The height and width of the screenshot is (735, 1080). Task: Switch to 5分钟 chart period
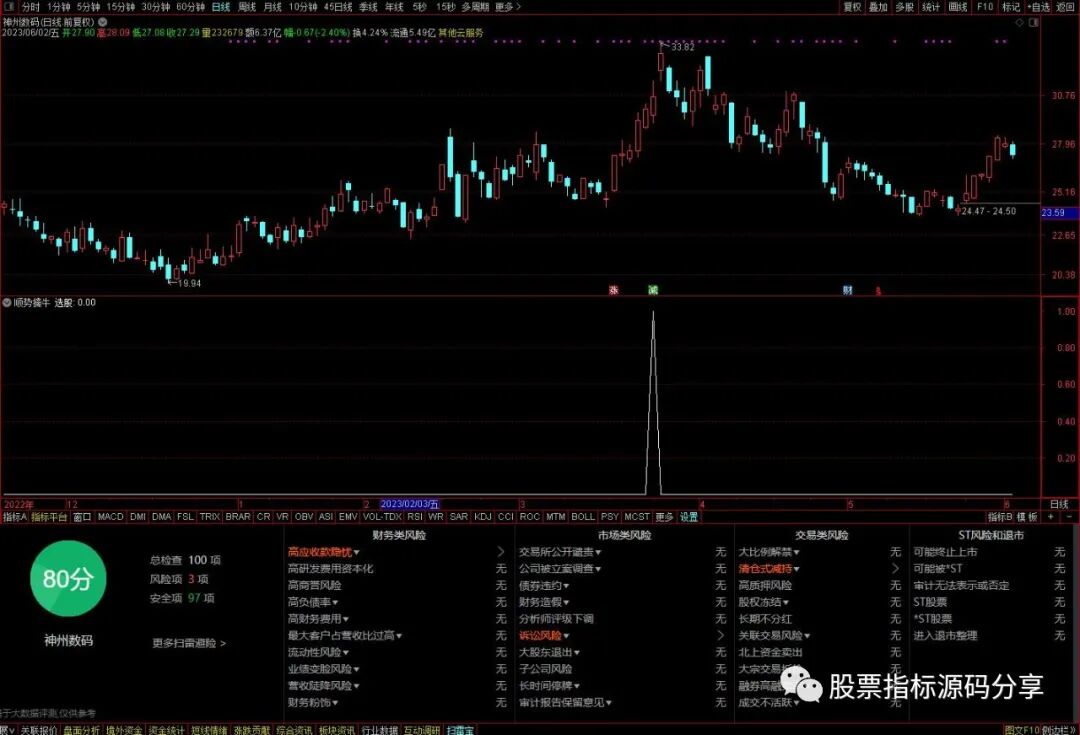pos(88,7)
